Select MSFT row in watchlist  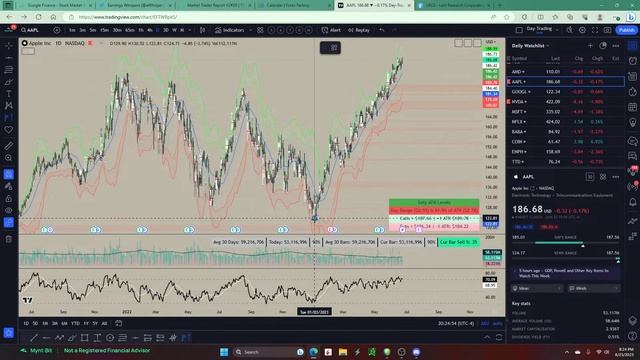(565, 112)
